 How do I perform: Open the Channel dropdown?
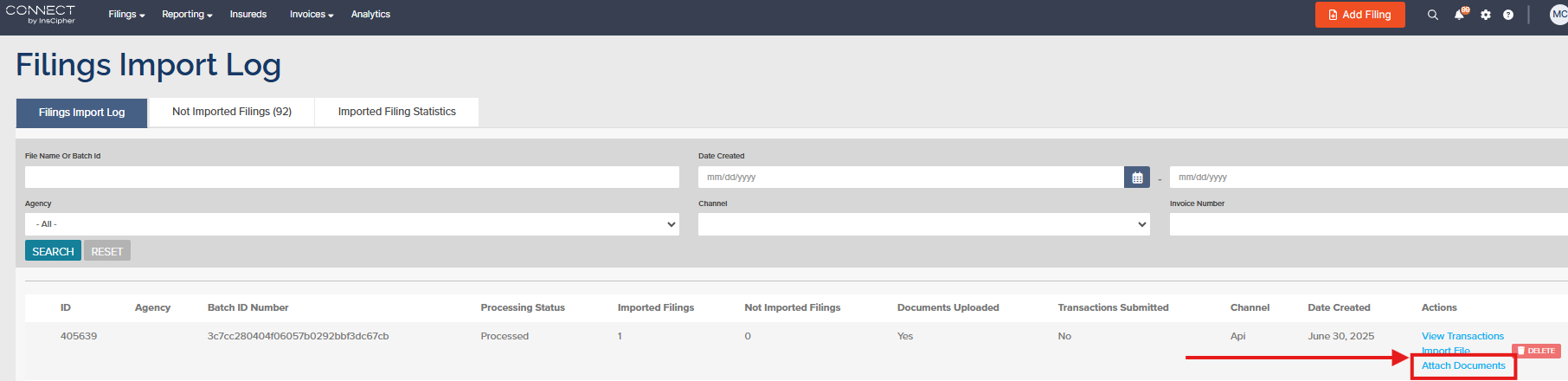[x=924, y=224]
